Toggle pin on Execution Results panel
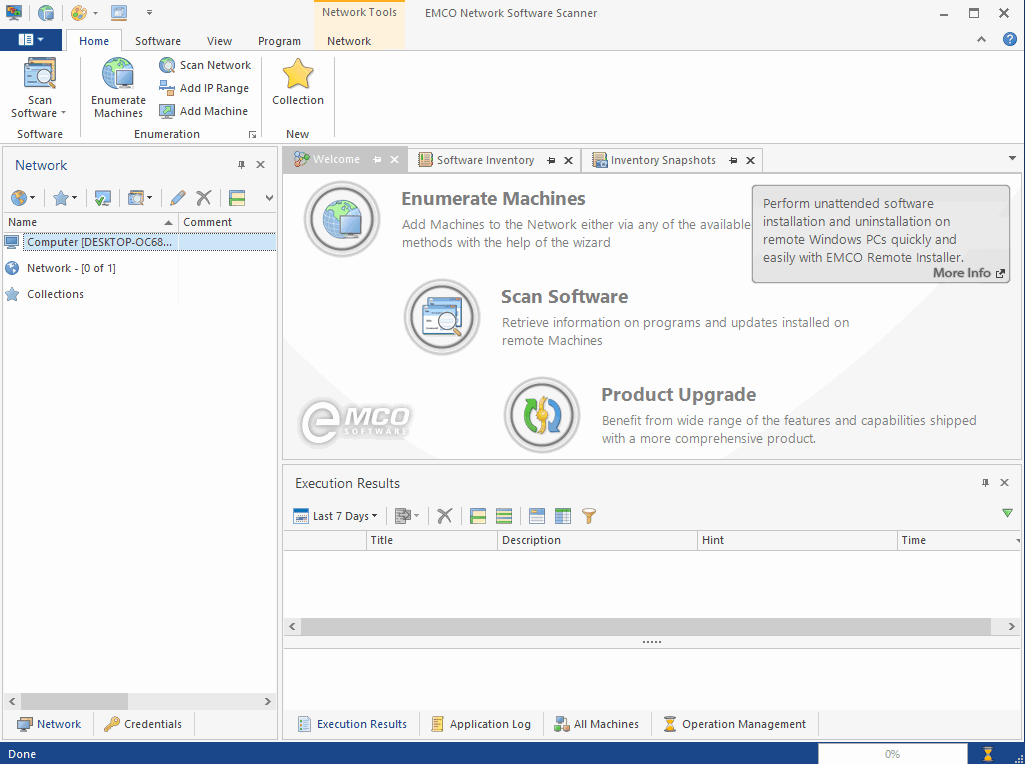 point(985,483)
